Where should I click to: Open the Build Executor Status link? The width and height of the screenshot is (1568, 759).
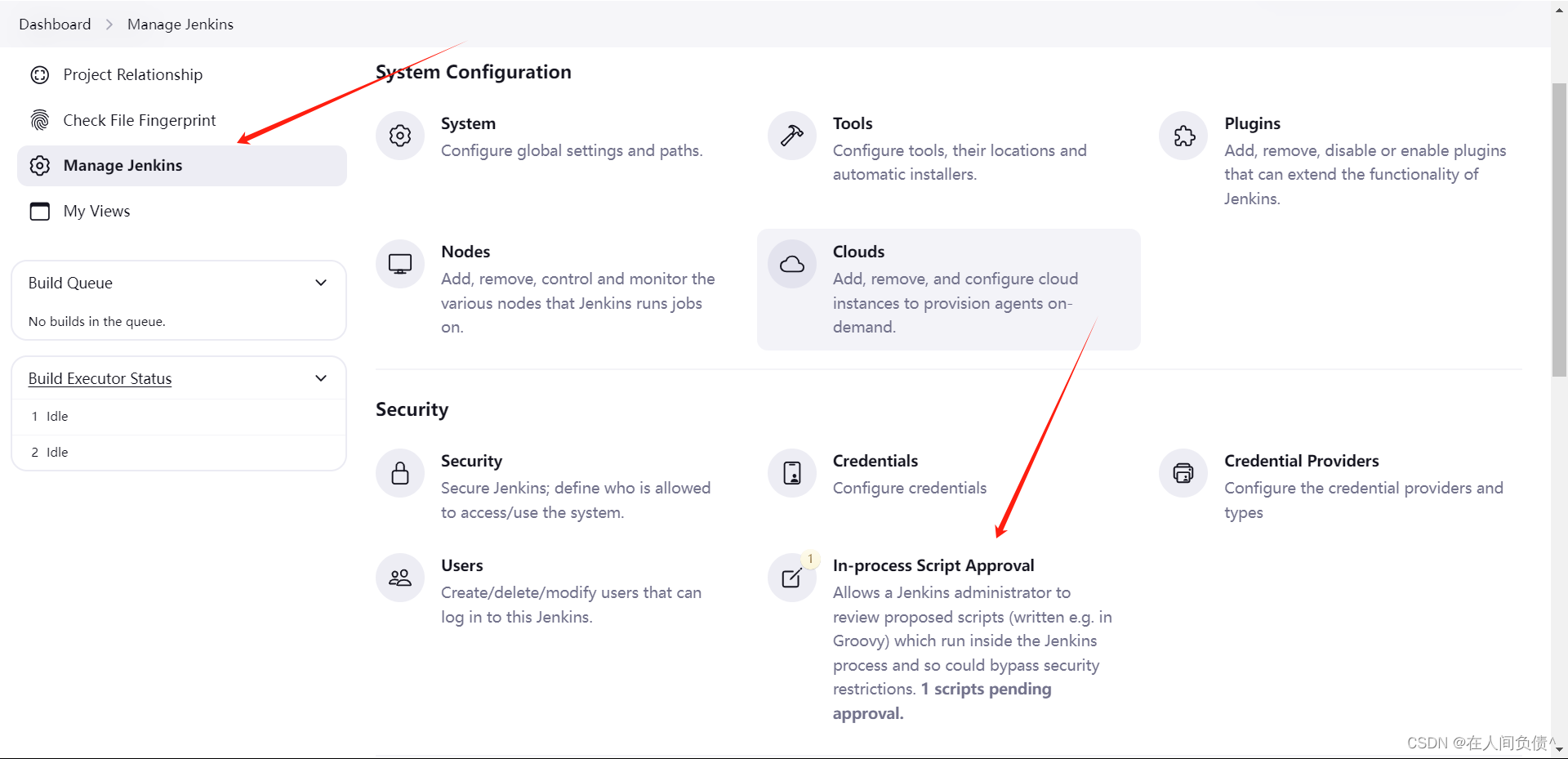point(99,378)
